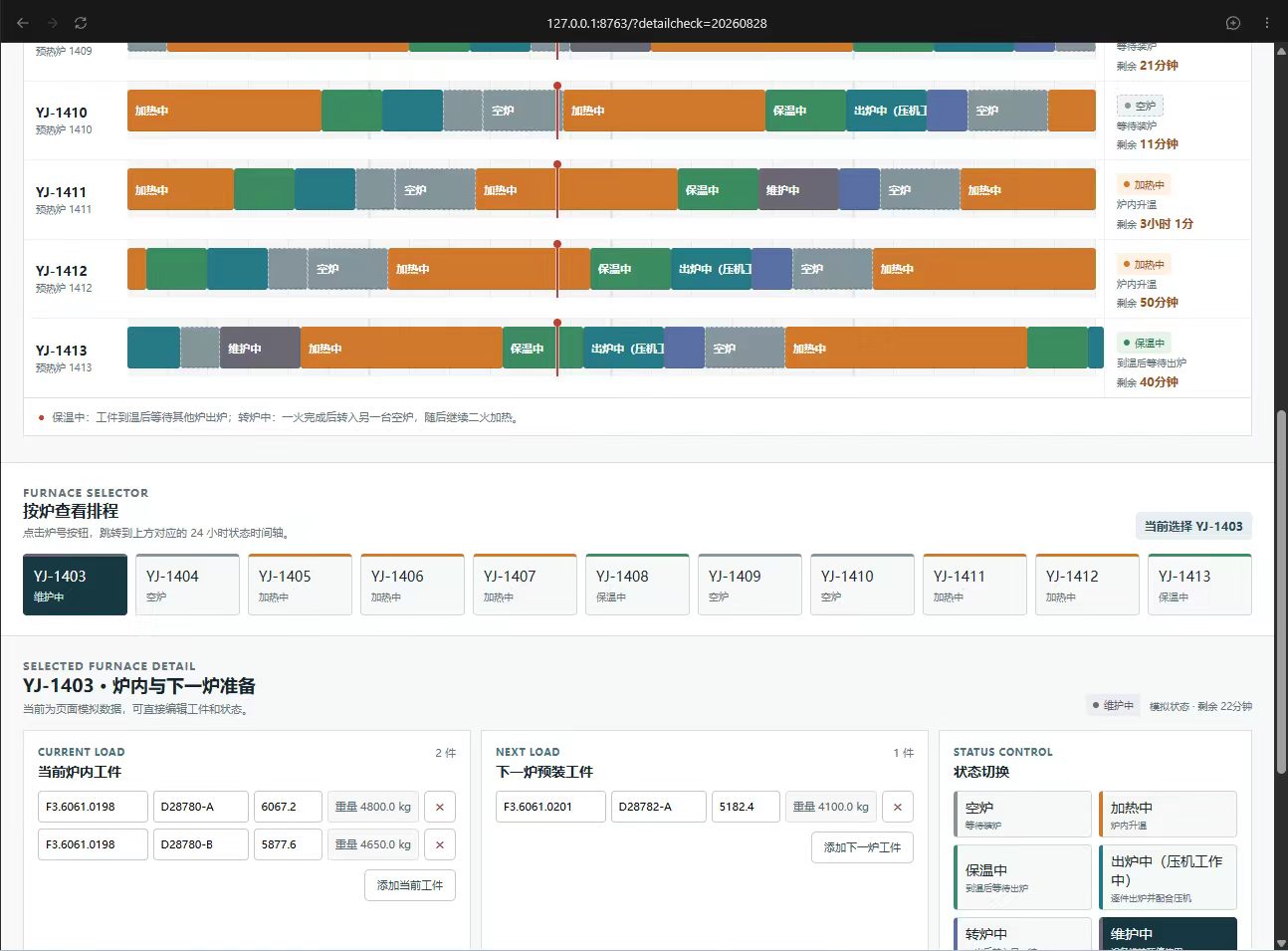1288x951 pixels.
Task: Click the YJ-1410 row label
Action: point(62,113)
